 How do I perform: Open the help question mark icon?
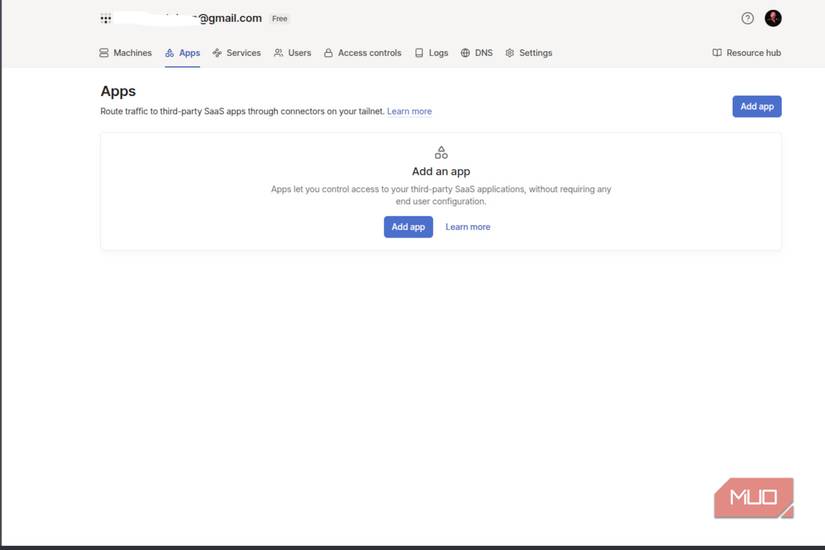747,18
